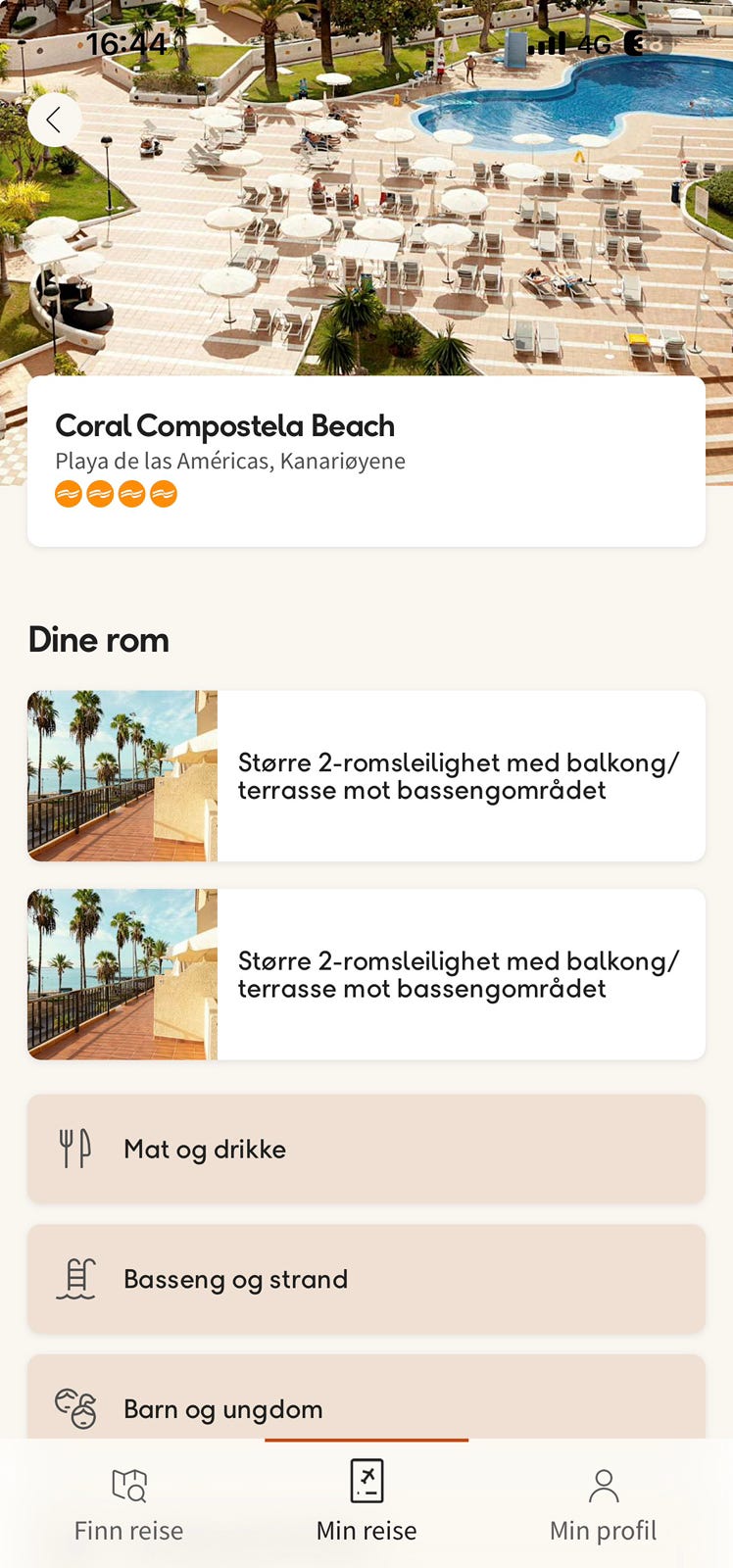Screen dimensions: 733x1568
Task: Tap the Min reise ticket icon
Action: click(366, 1481)
